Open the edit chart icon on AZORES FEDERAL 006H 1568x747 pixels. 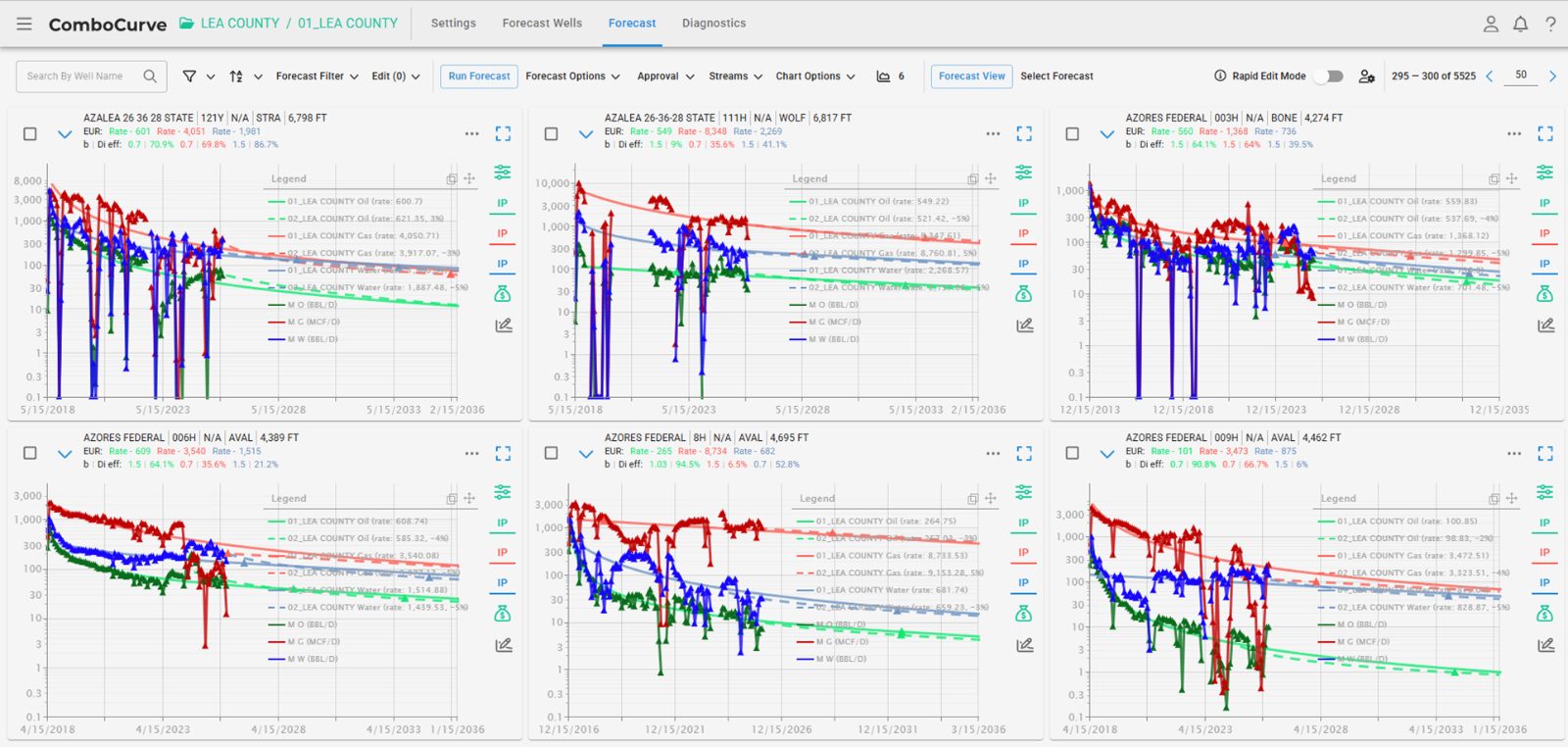pyautogui.click(x=503, y=645)
